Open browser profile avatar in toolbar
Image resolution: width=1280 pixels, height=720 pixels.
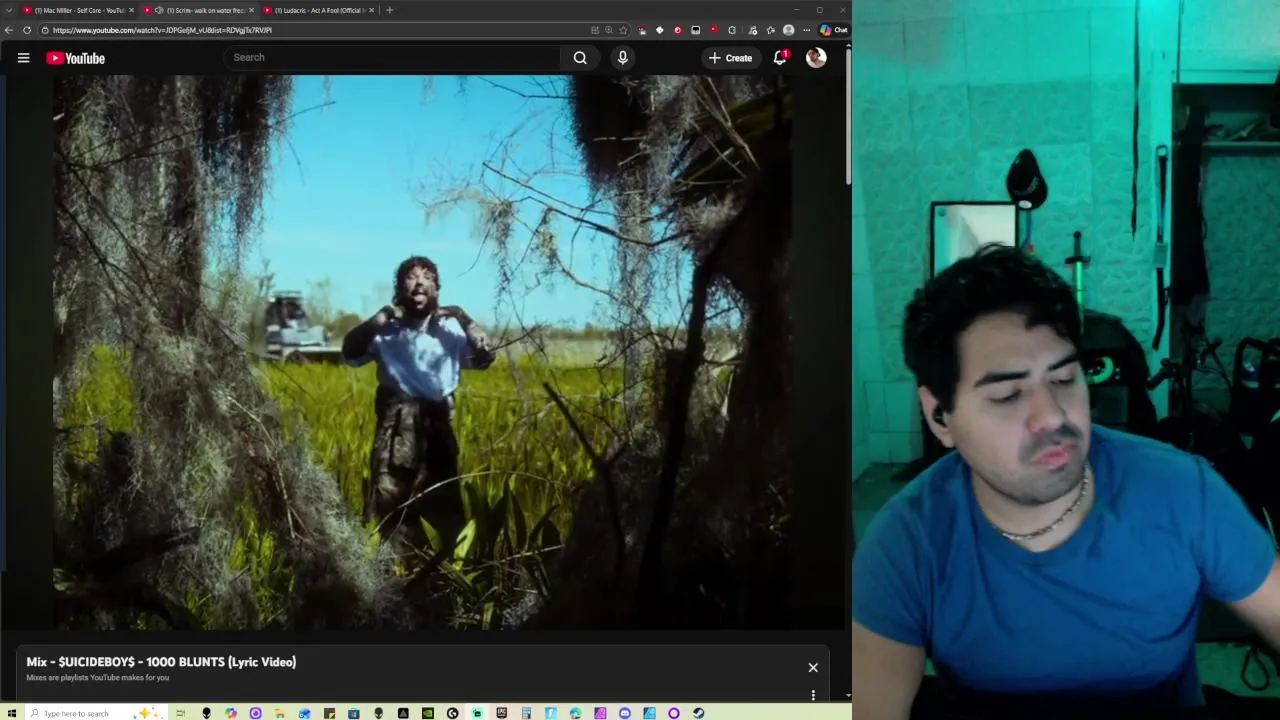788,30
